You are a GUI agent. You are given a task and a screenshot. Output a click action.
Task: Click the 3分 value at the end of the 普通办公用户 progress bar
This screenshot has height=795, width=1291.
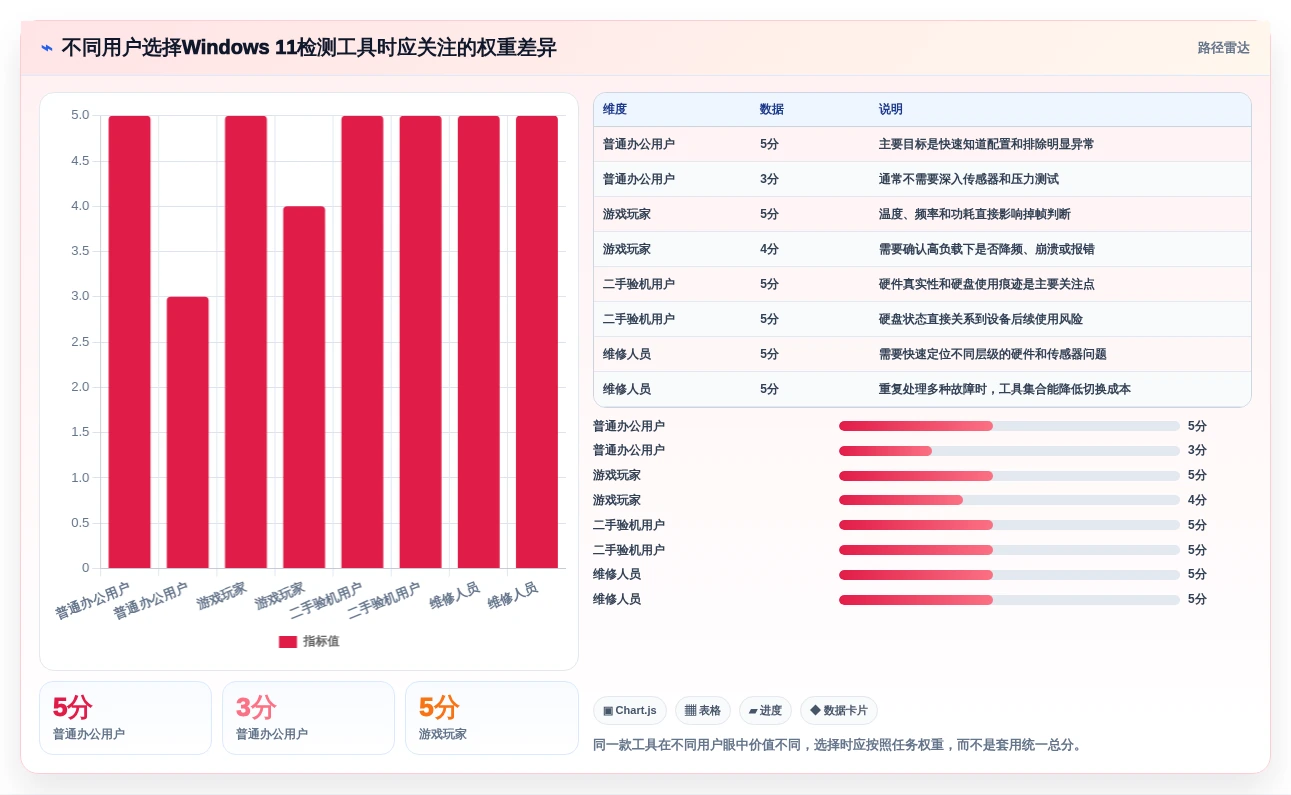[1197, 451]
